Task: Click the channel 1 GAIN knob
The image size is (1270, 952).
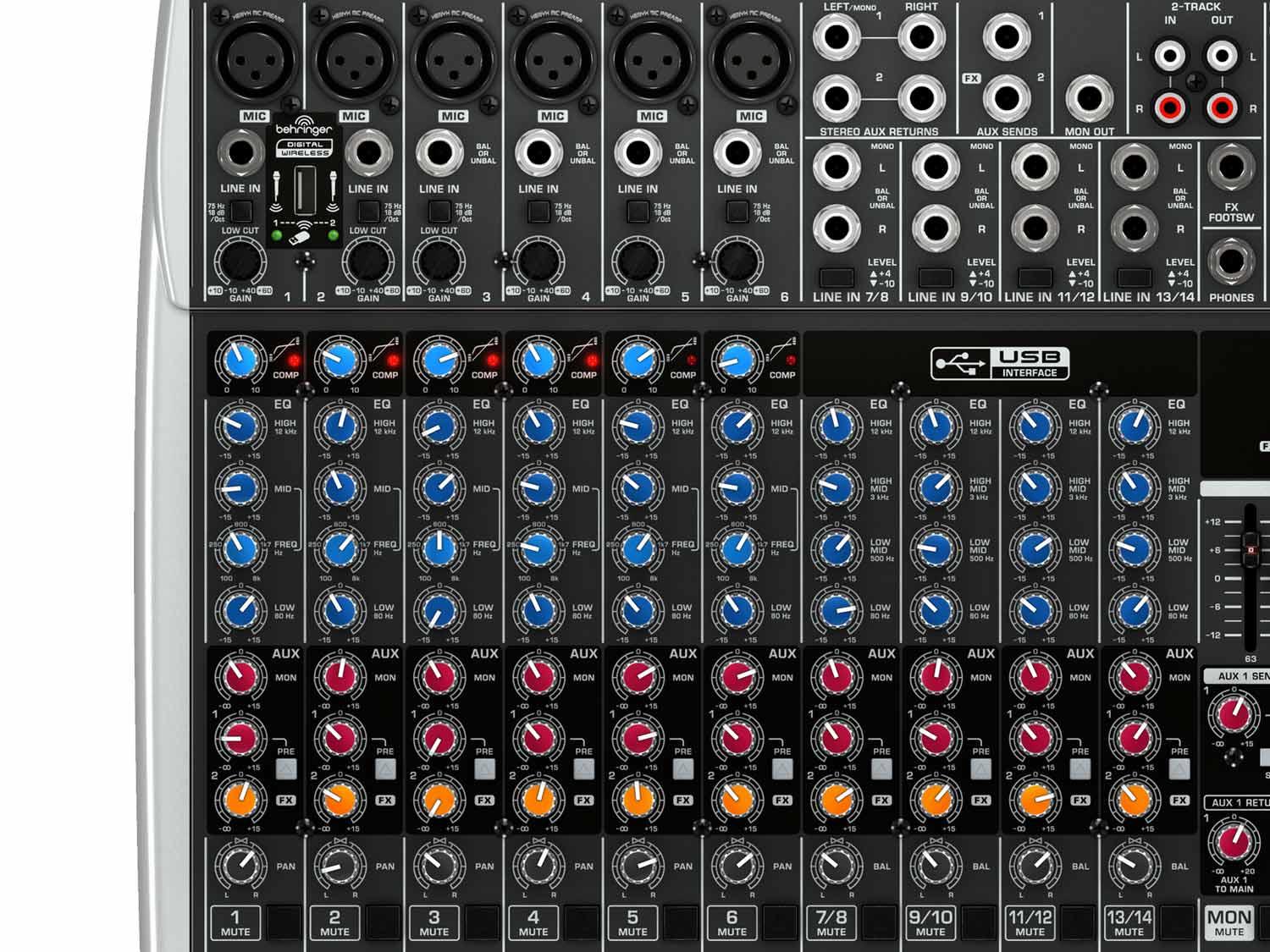Action: (x=240, y=261)
